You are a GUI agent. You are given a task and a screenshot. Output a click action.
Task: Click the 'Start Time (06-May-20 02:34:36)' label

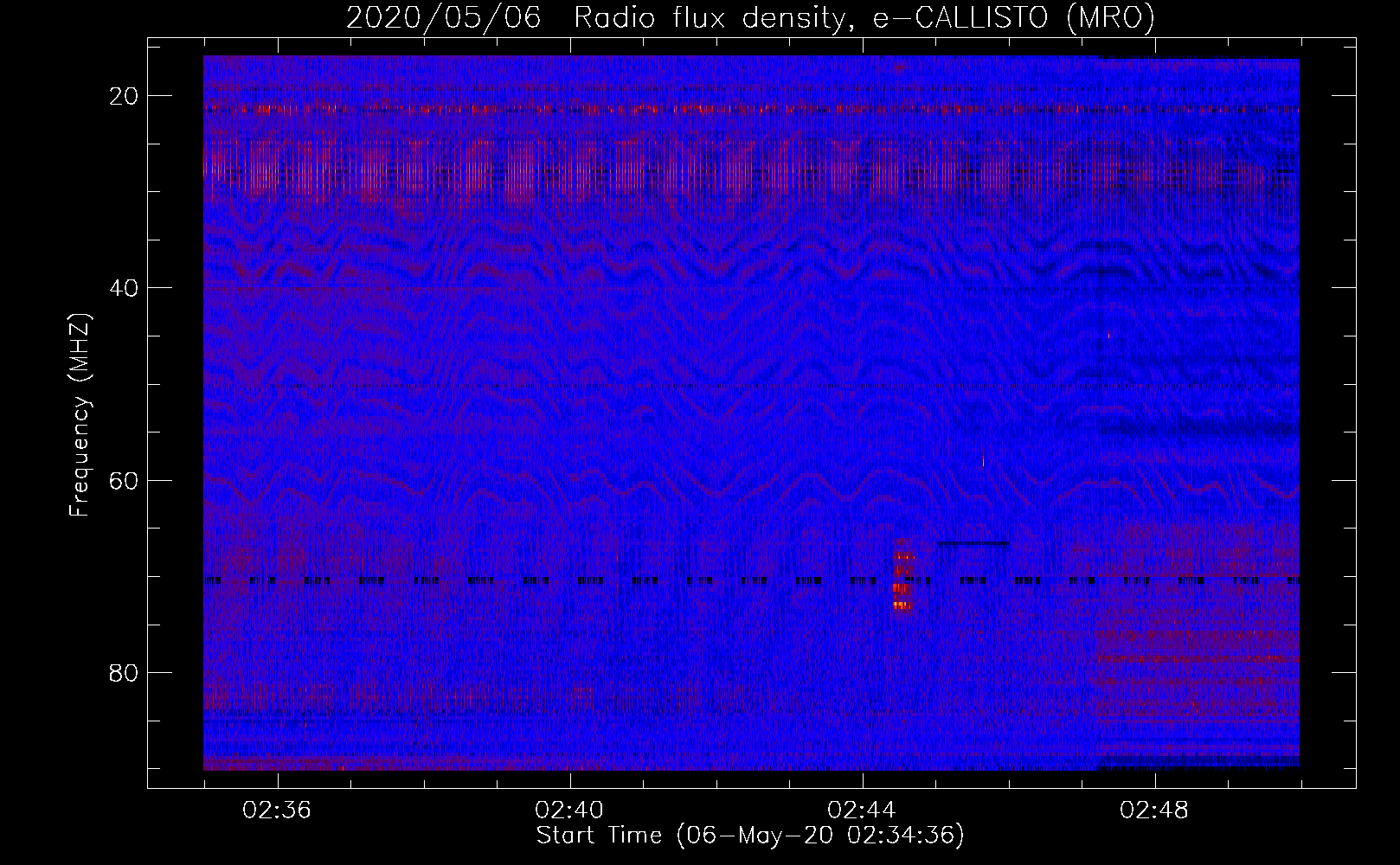750,836
